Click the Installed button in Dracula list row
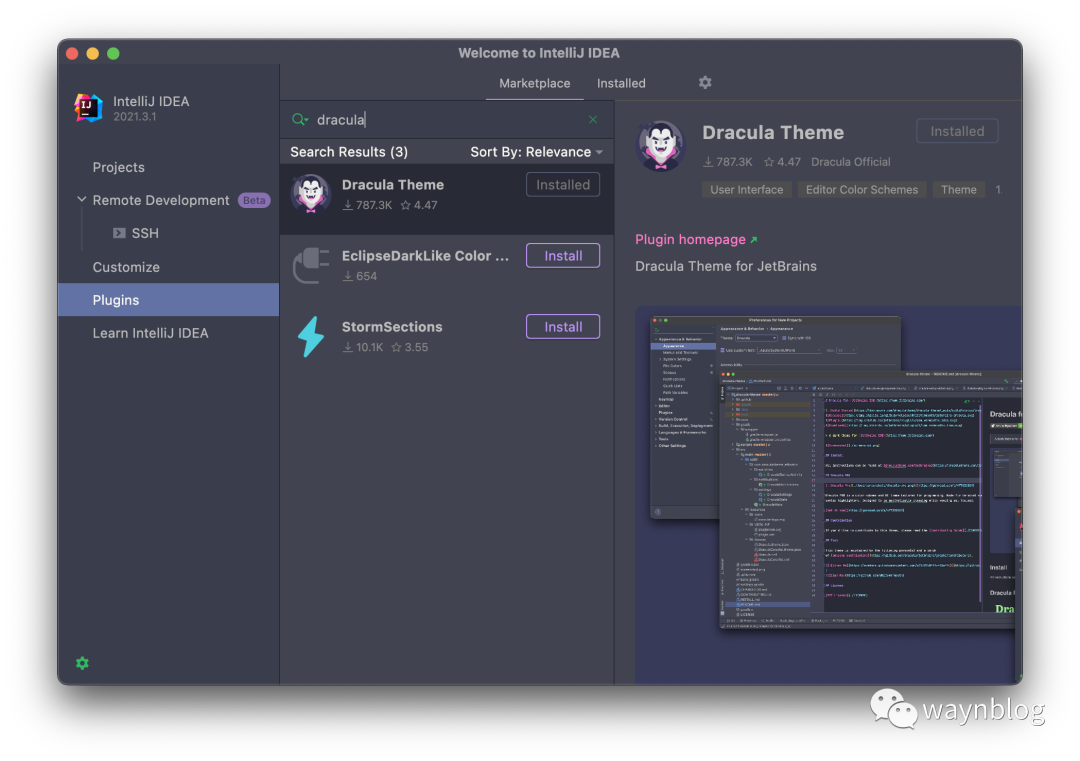Image resolution: width=1080 pixels, height=761 pixels. (563, 185)
